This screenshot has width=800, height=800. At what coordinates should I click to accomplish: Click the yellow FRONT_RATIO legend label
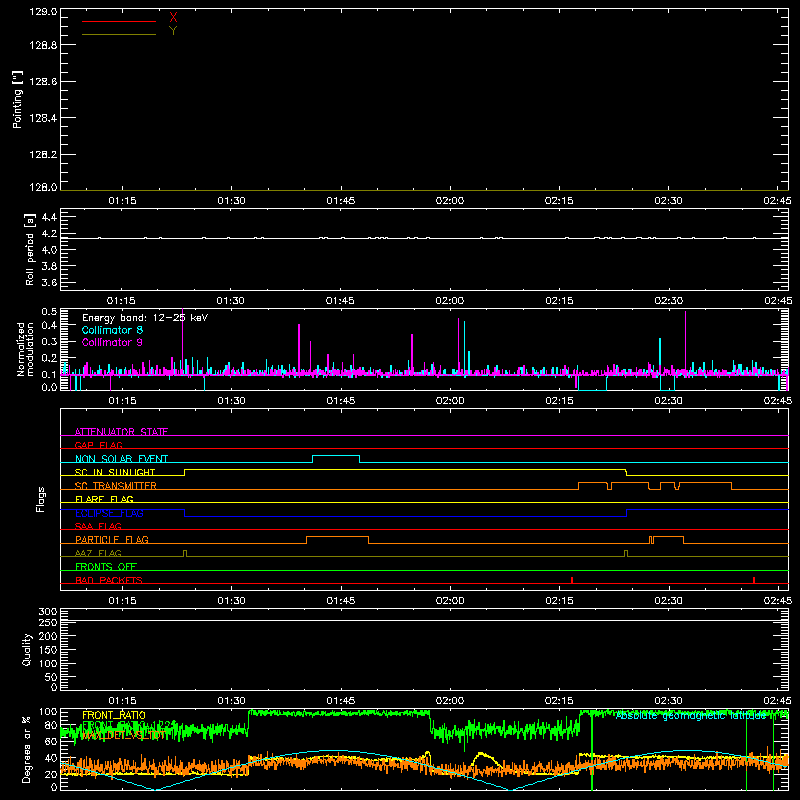[x=114, y=715]
